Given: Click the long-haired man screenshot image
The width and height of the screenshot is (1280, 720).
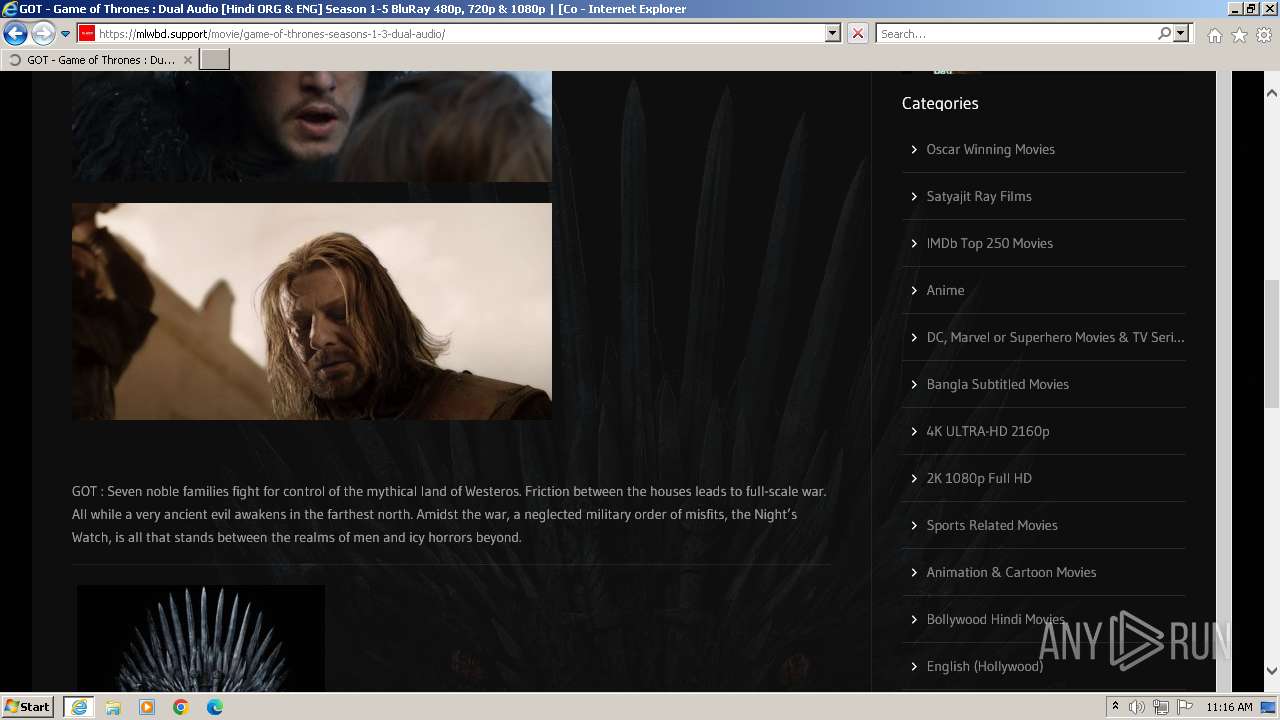Looking at the screenshot, I should (x=311, y=311).
